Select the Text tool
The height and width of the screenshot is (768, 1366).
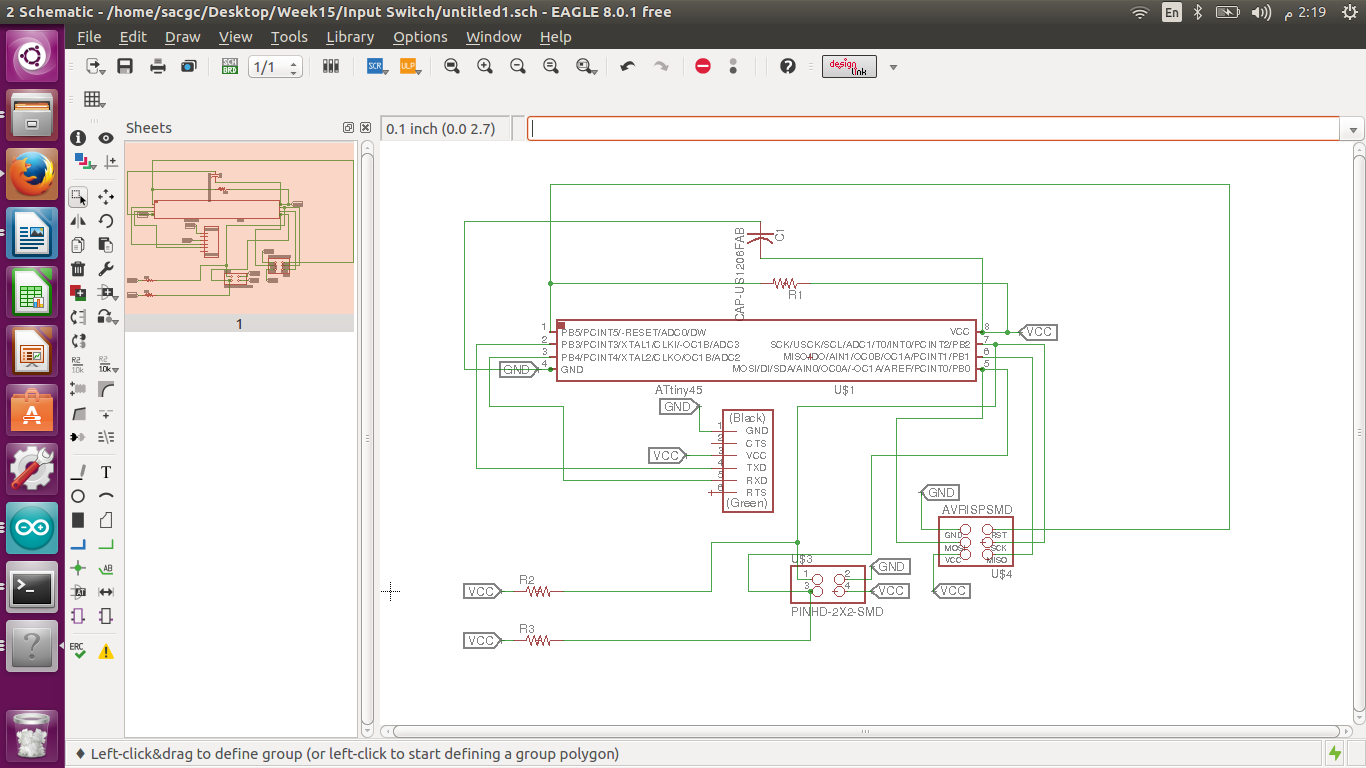[106, 472]
